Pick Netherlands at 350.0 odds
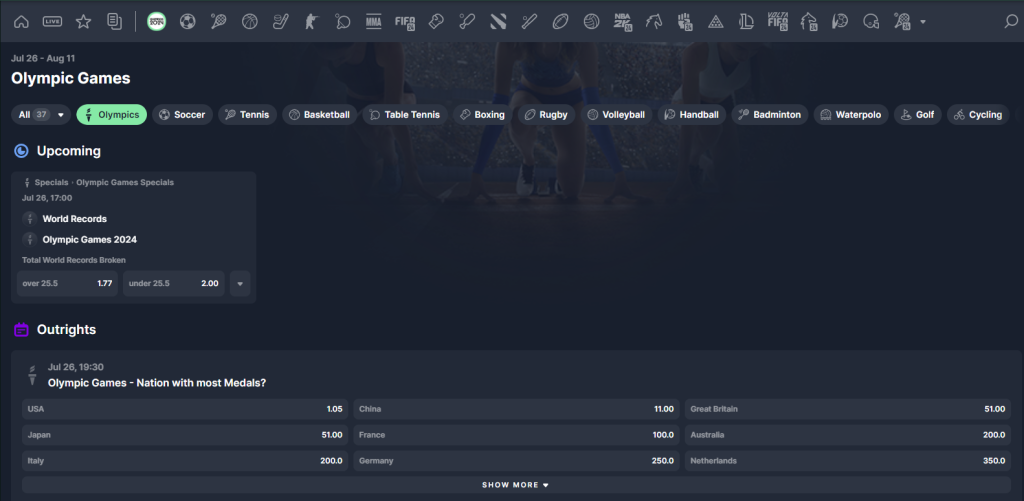Image resolution: width=1024 pixels, height=501 pixels. pyautogui.click(x=848, y=461)
